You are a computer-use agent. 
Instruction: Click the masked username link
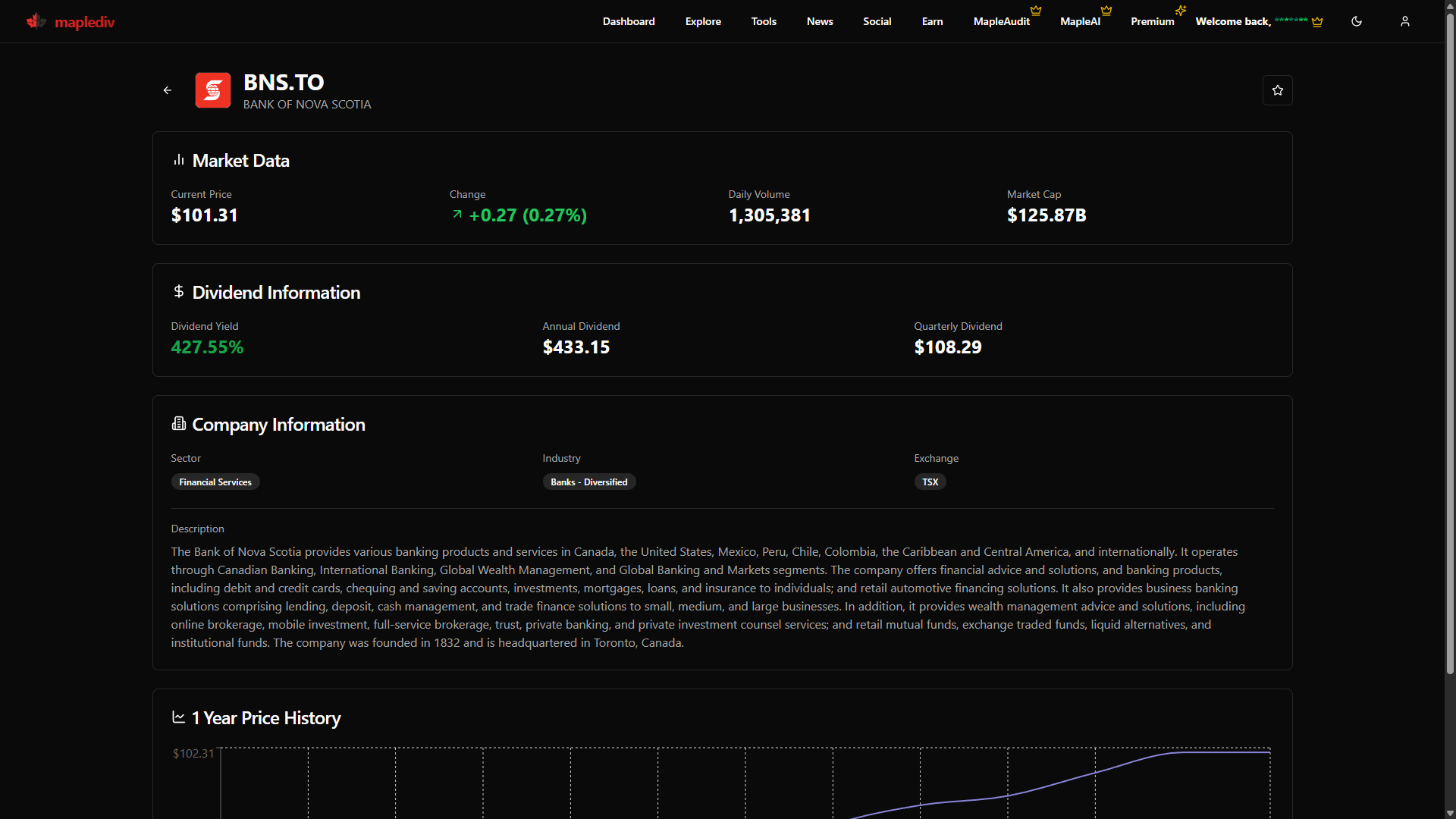pos(1292,21)
